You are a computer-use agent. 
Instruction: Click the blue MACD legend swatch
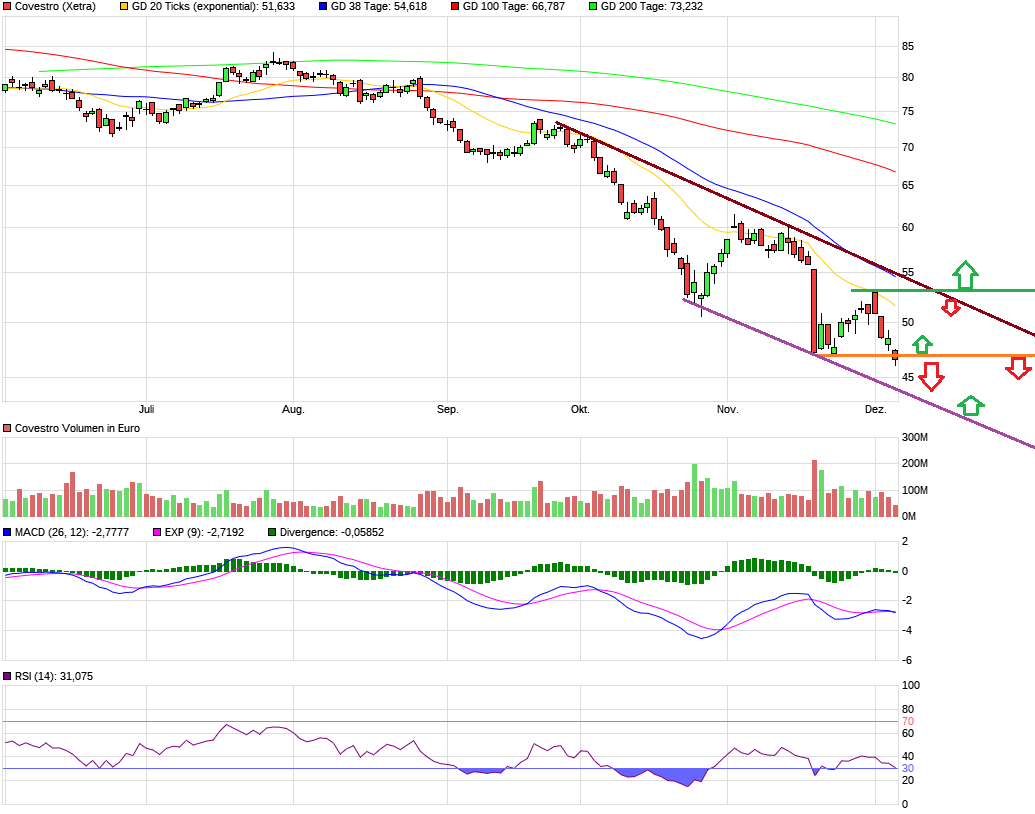click(7, 532)
